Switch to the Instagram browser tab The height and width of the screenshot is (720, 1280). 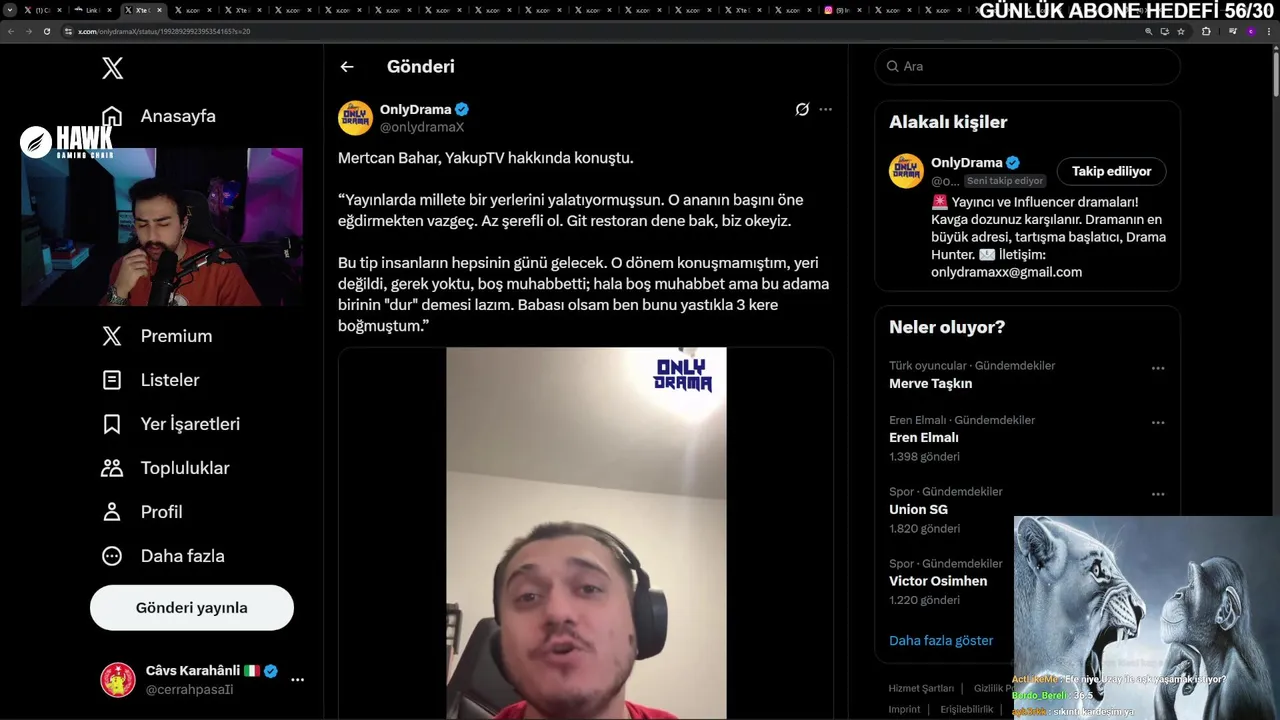pos(843,10)
